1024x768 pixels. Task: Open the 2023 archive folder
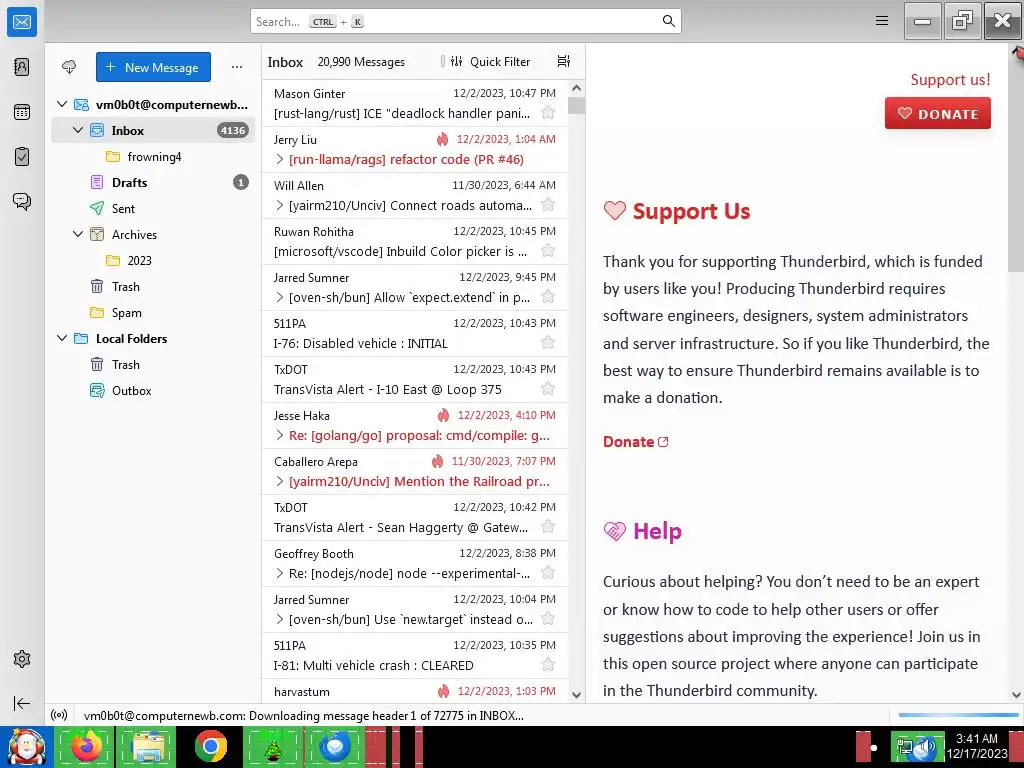pos(153,261)
